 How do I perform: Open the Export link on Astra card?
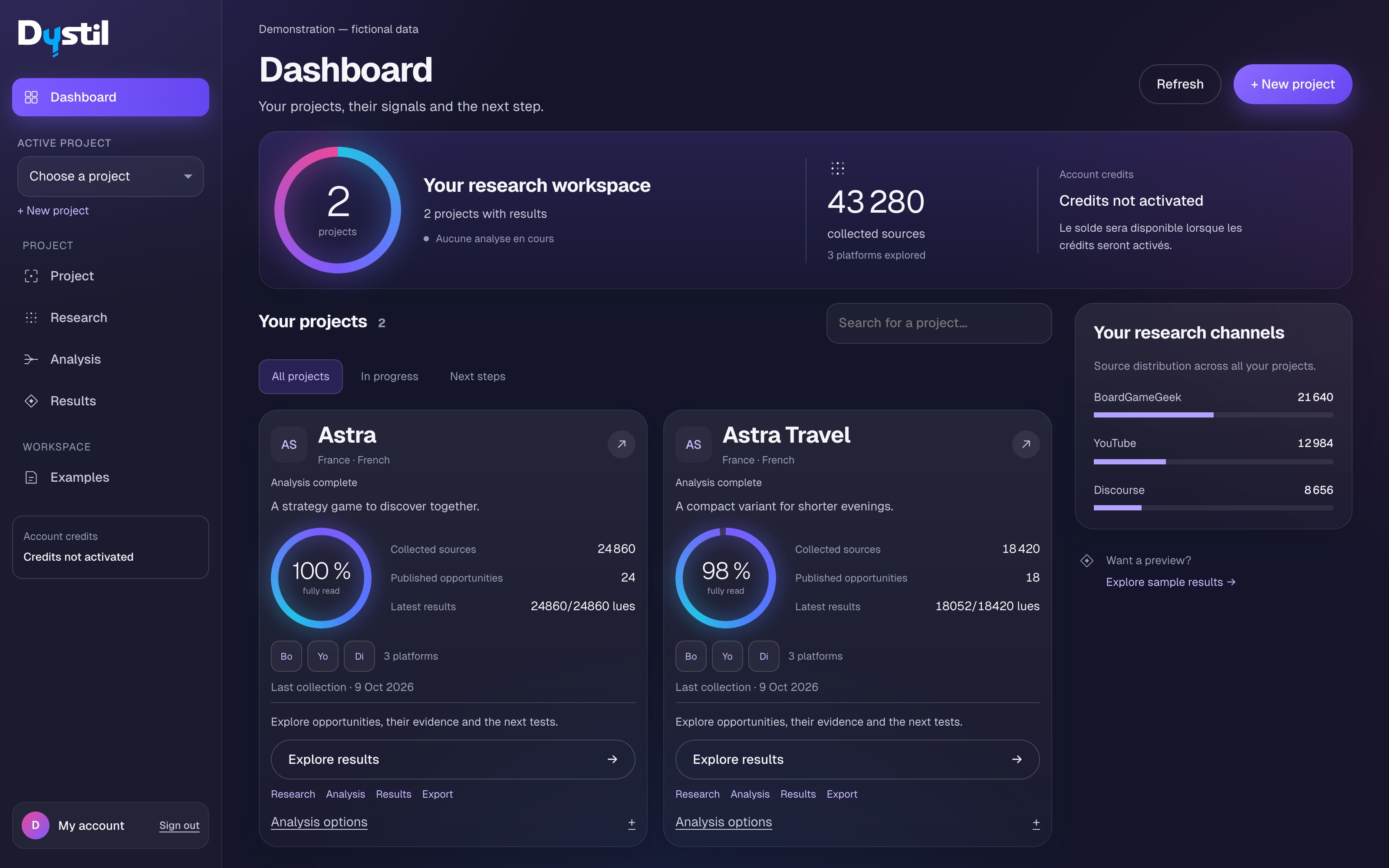(438, 794)
